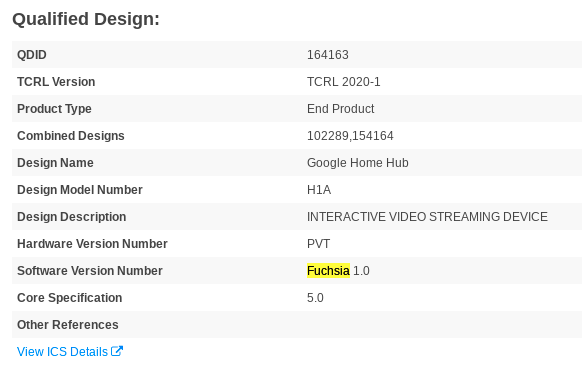Click the PVT hardware version value
Screen dimensions: 582x378
coord(318,244)
